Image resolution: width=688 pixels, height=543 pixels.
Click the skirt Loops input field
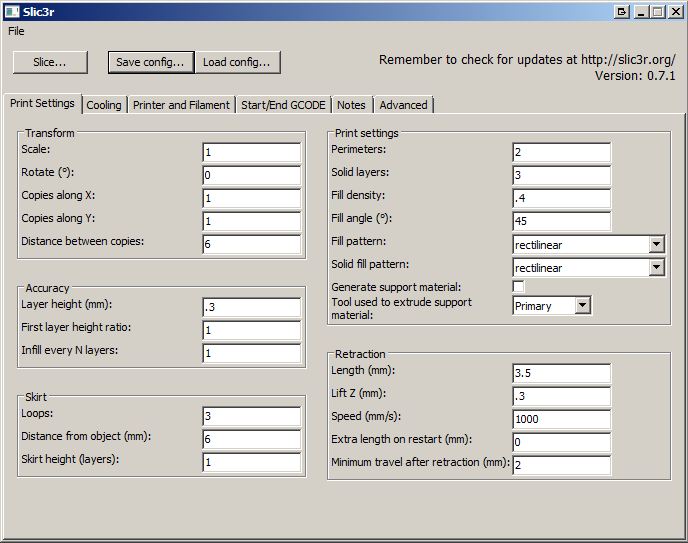[x=251, y=416]
